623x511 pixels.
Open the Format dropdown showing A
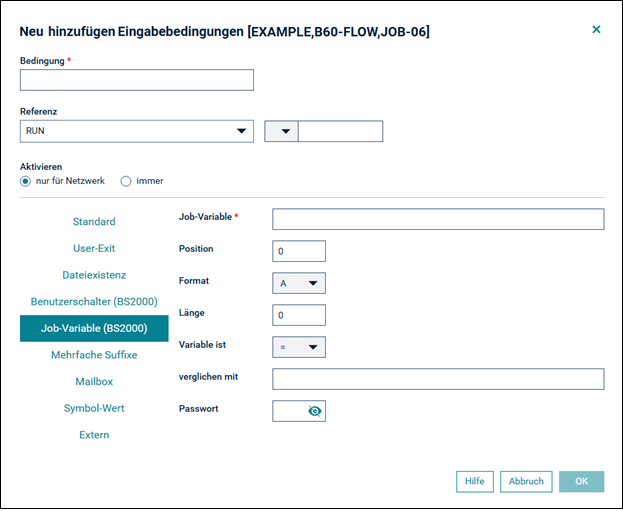point(299,283)
